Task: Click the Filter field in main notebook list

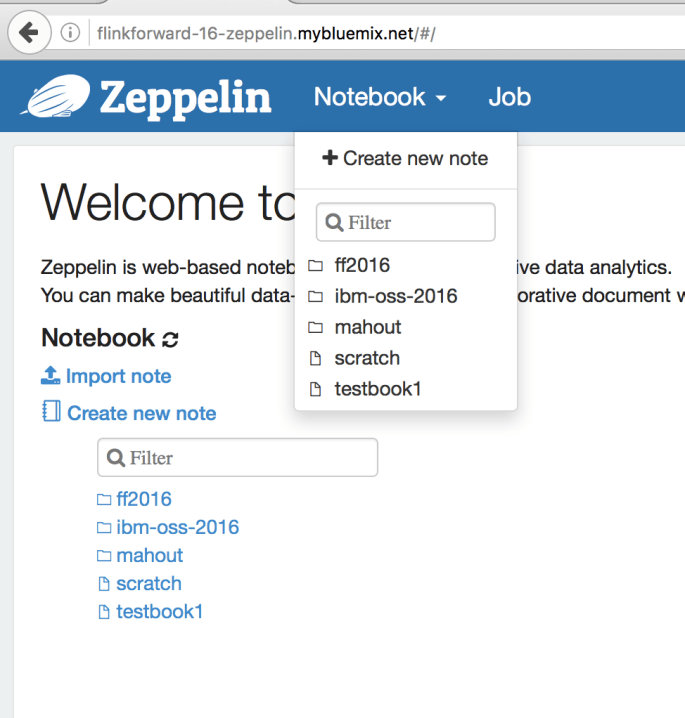Action: coord(238,457)
